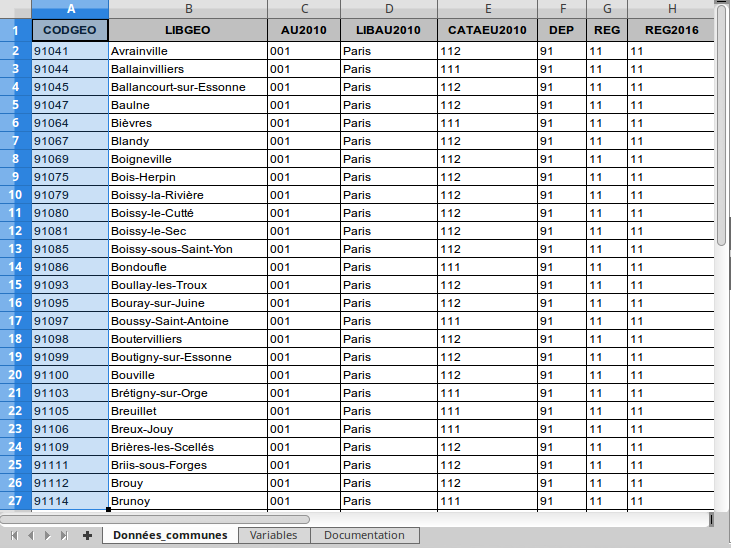
Task: Click the vertical scrollbar thumb
Action: (722, 120)
